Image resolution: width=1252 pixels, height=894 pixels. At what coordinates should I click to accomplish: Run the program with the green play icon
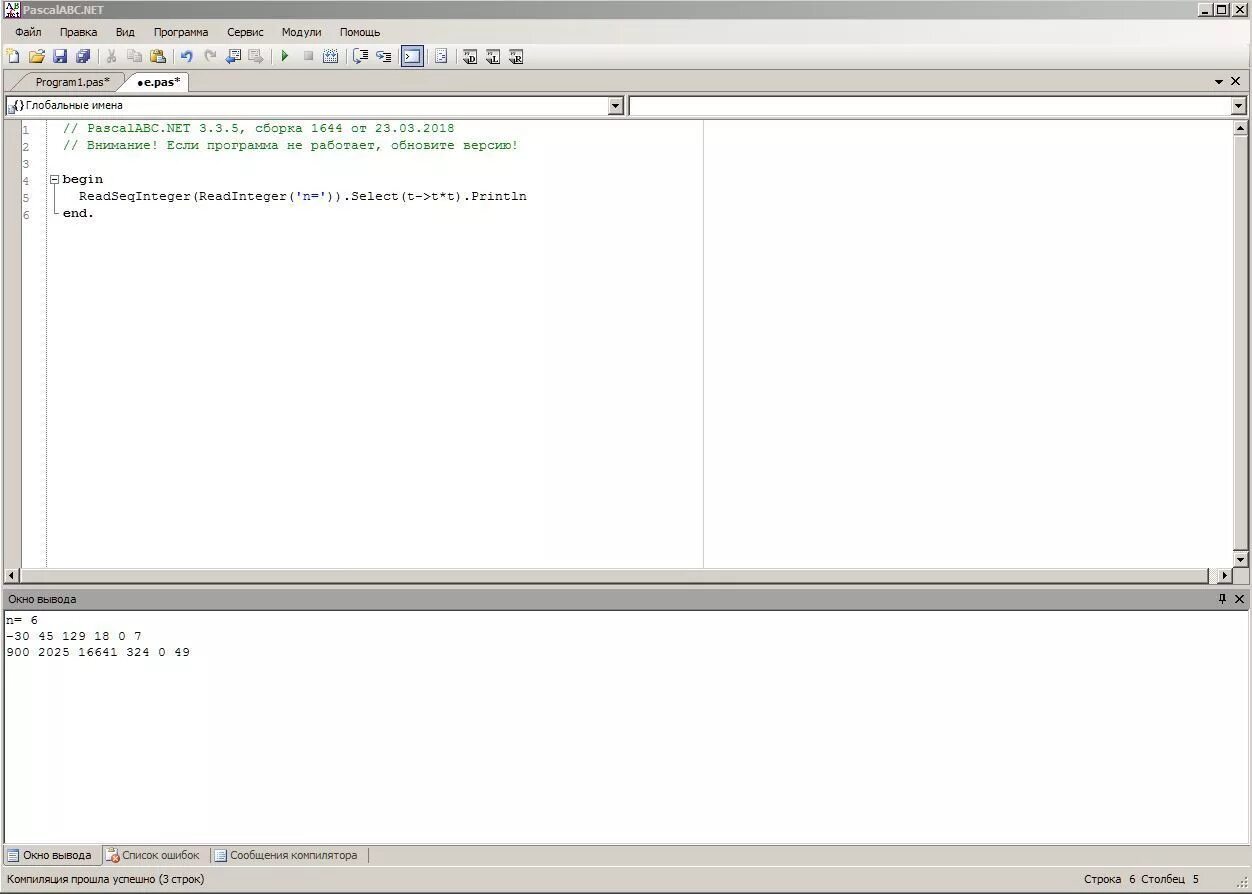click(285, 57)
